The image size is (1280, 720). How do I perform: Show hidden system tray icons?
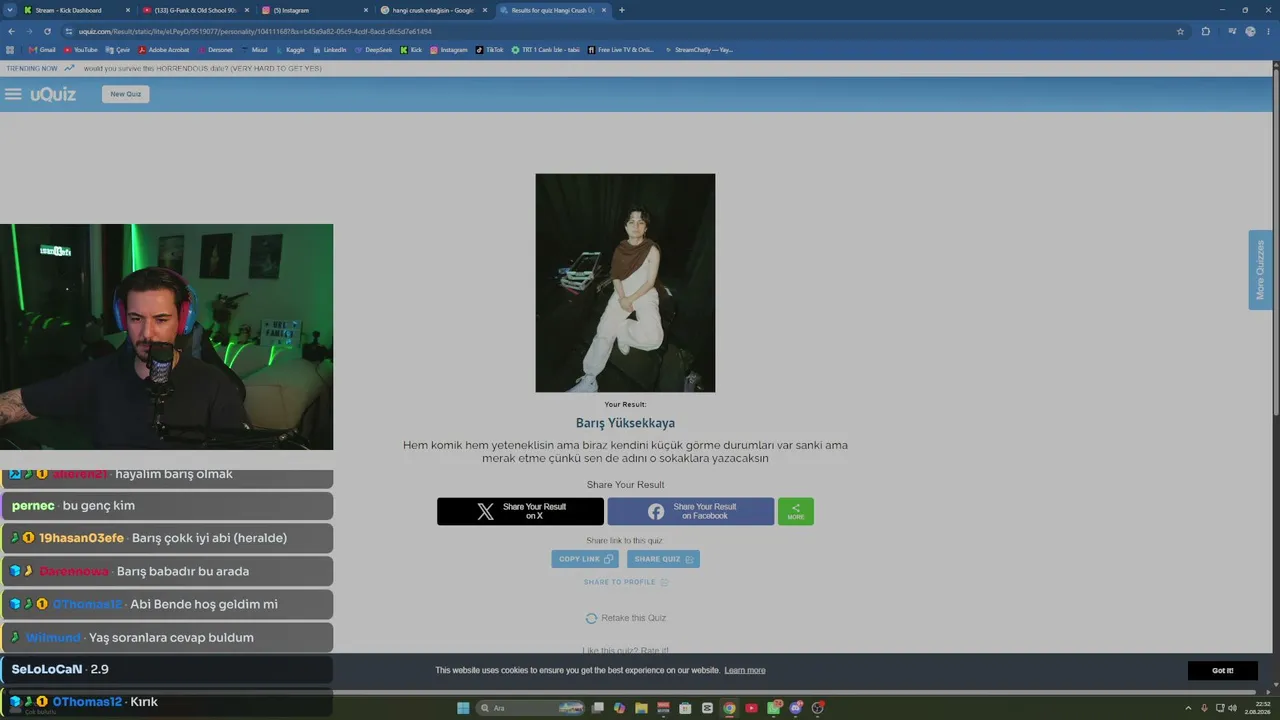pos(1188,708)
